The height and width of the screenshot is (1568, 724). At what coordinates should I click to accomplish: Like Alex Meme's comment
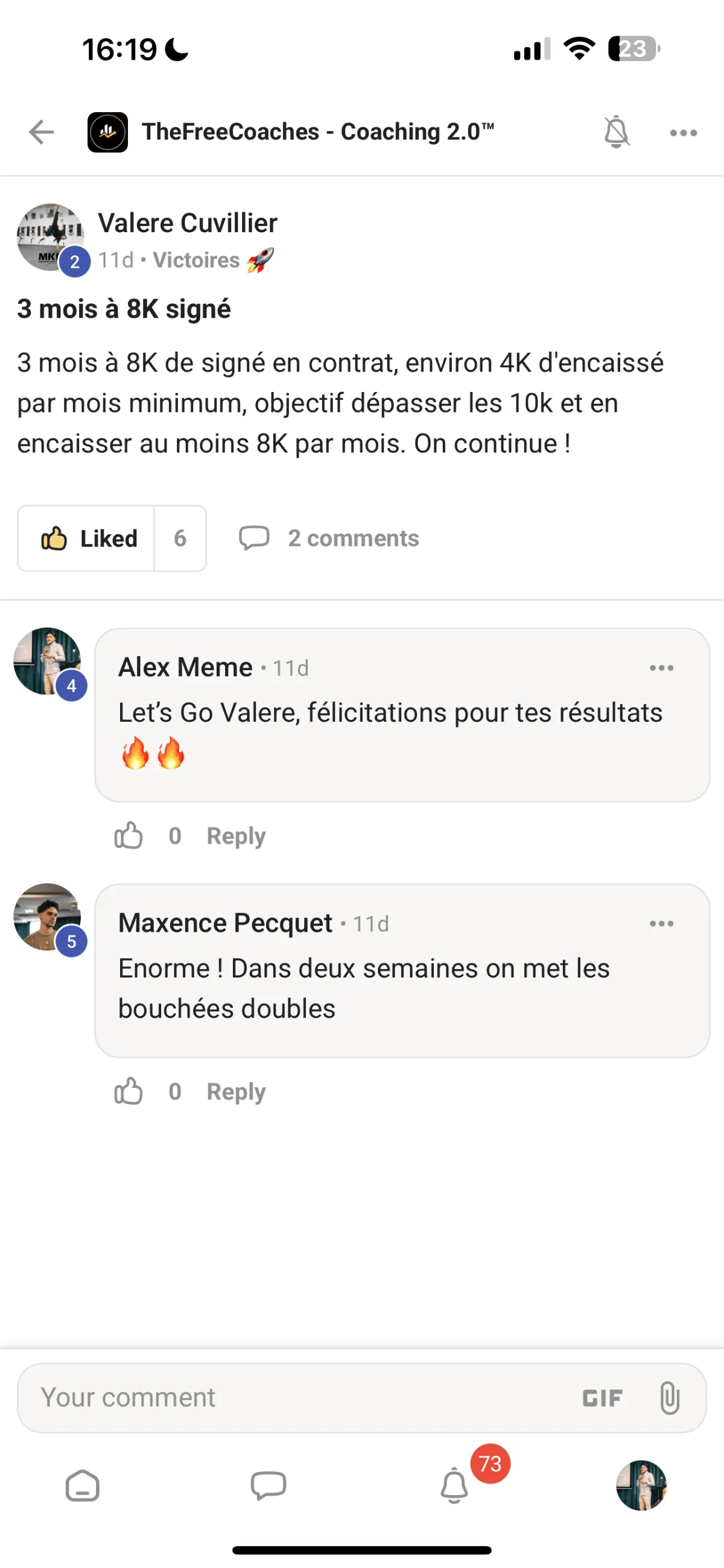(x=129, y=836)
